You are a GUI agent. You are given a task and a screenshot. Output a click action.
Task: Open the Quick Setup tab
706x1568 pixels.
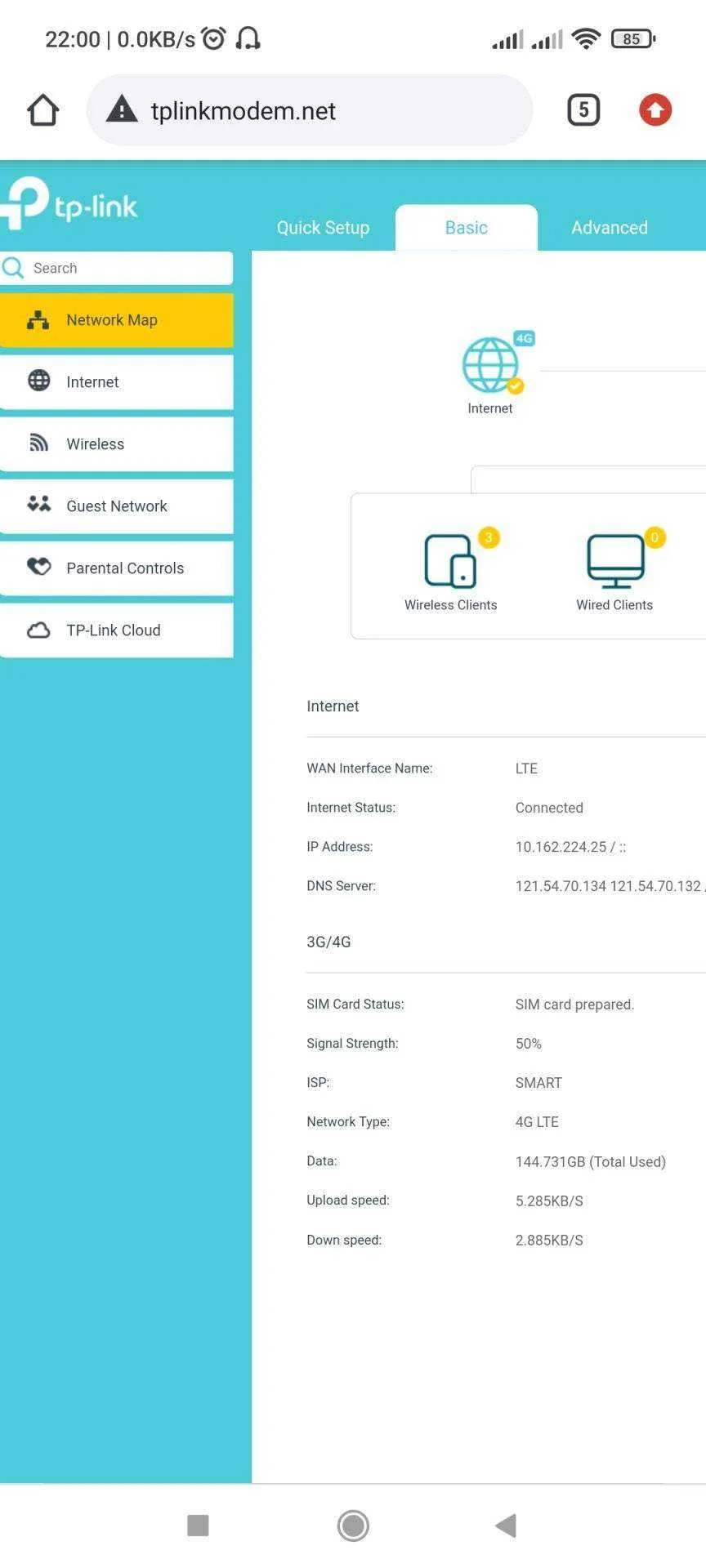(323, 228)
